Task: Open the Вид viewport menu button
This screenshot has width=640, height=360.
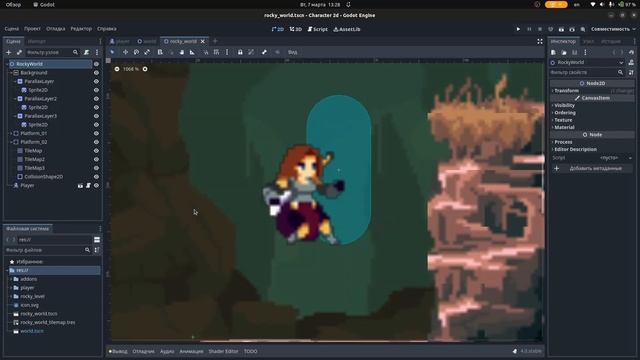Action: [x=293, y=52]
